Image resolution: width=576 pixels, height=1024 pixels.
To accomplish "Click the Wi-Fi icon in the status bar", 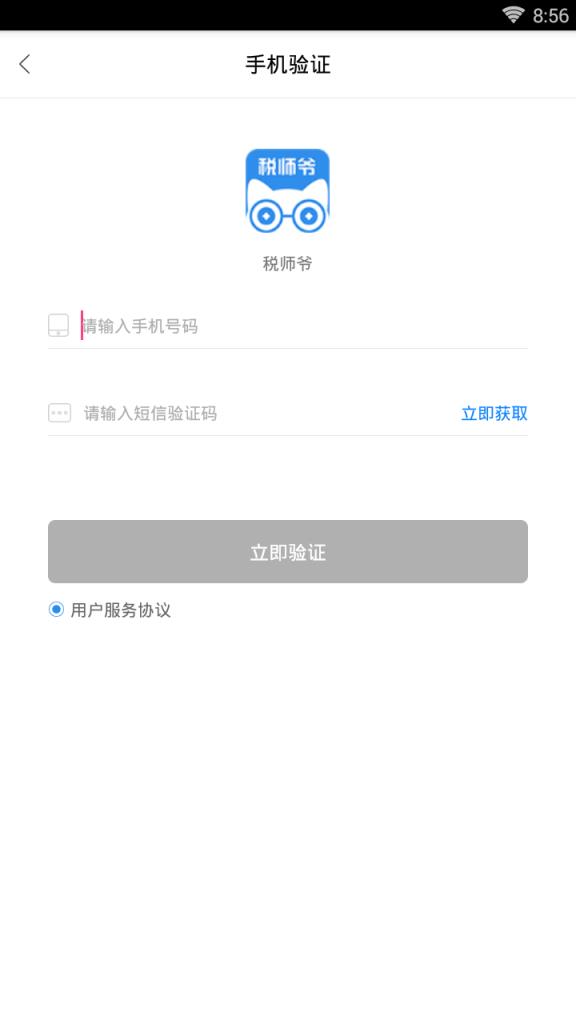I will tap(514, 14).
